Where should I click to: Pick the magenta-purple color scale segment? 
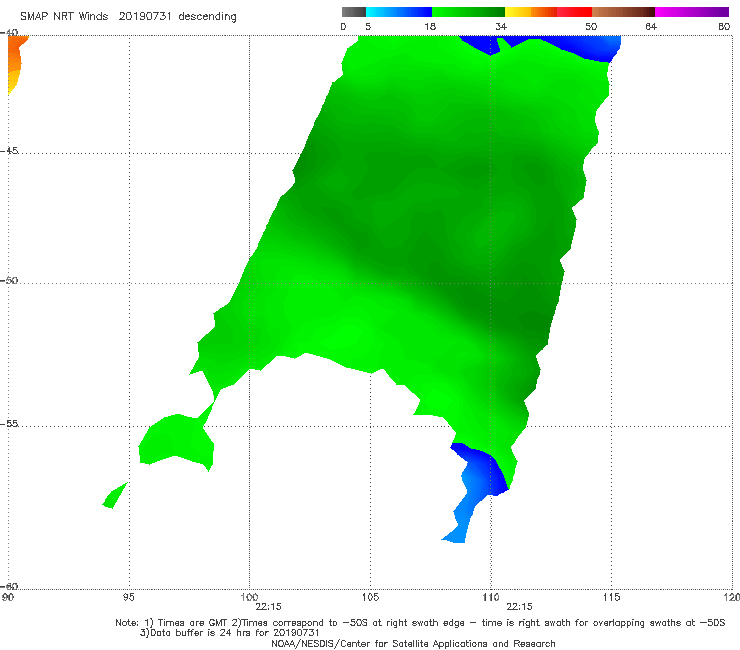692,12
